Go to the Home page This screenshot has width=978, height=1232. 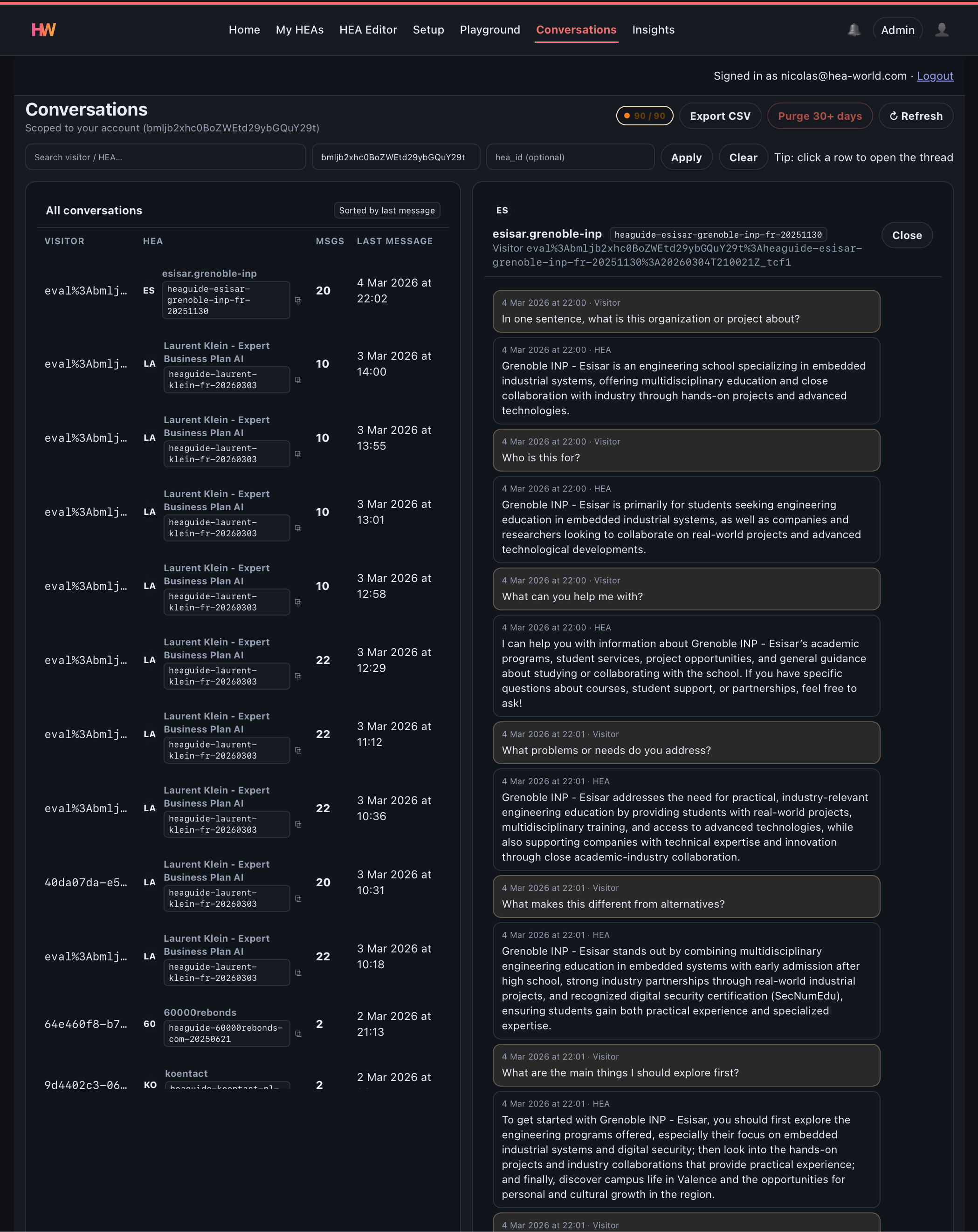245,30
